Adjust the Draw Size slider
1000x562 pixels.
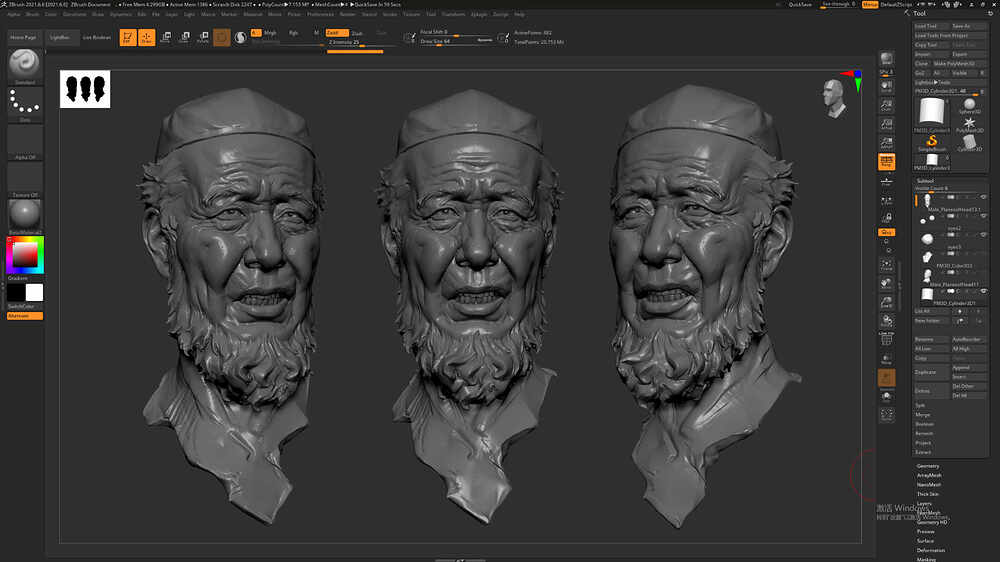tap(457, 41)
